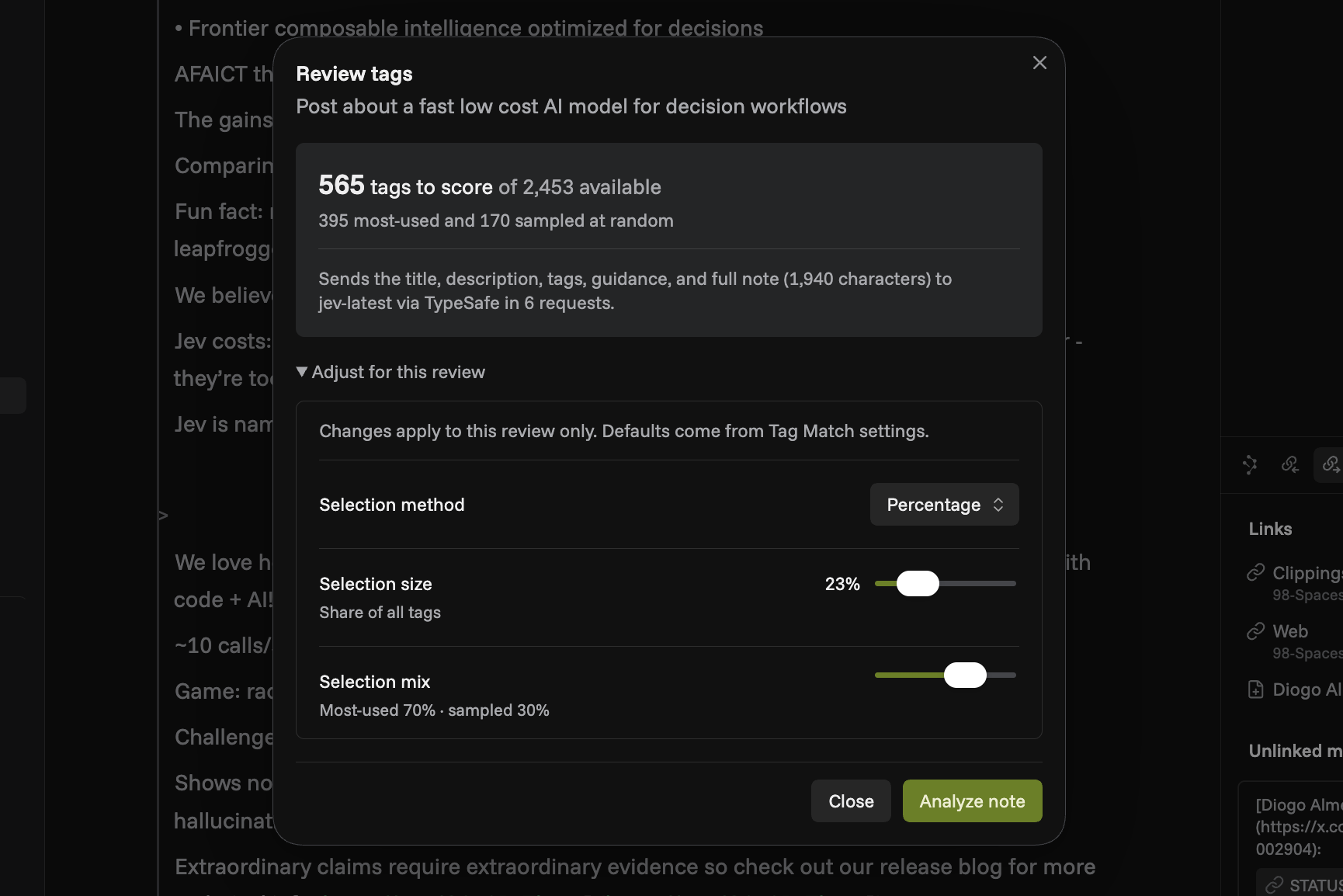Click the post description subtitle text
The width and height of the screenshot is (1343, 896).
point(571,106)
